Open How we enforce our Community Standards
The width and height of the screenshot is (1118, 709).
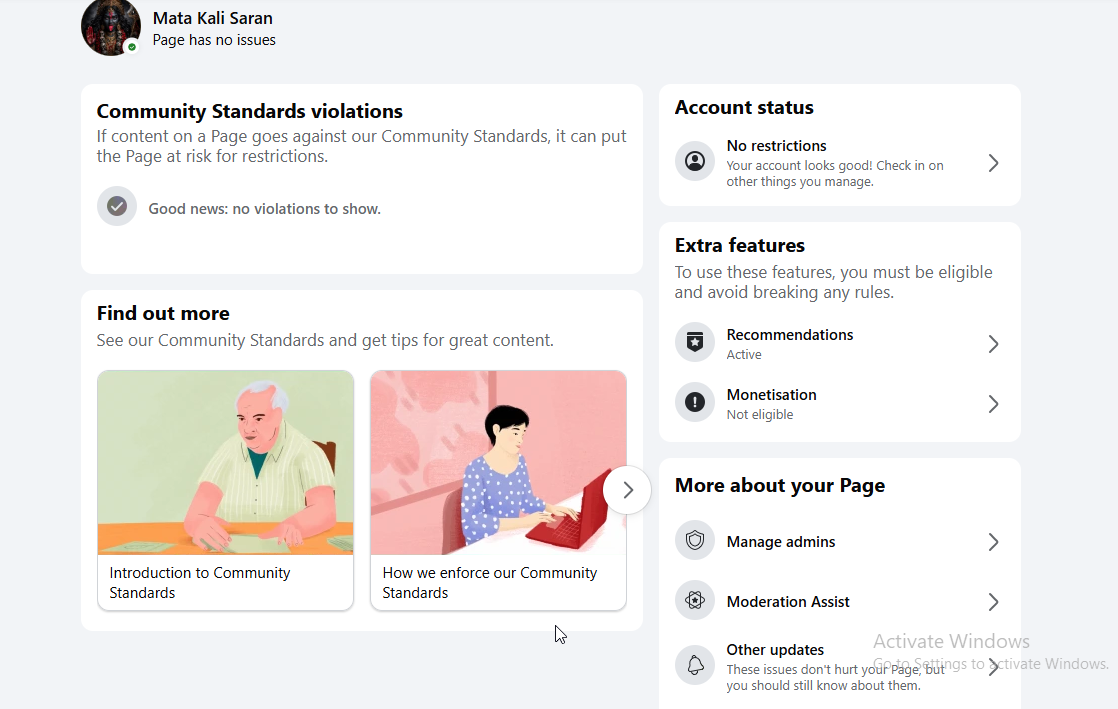coord(498,490)
